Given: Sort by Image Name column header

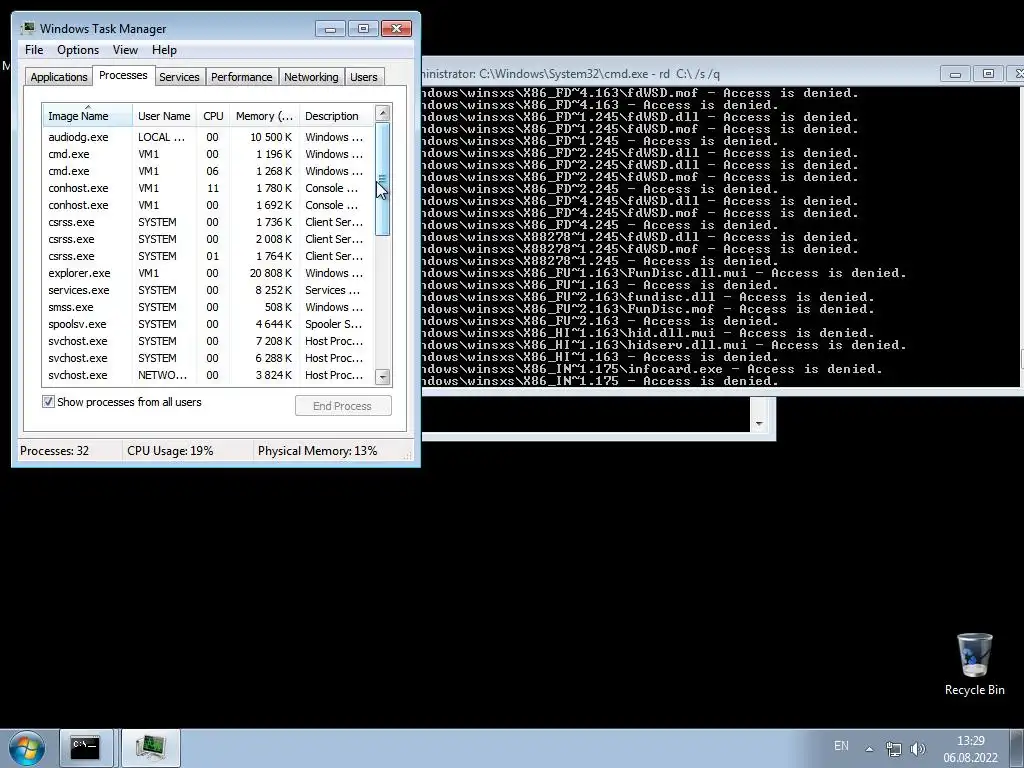Looking at the screenshot, I should point(88,116).
